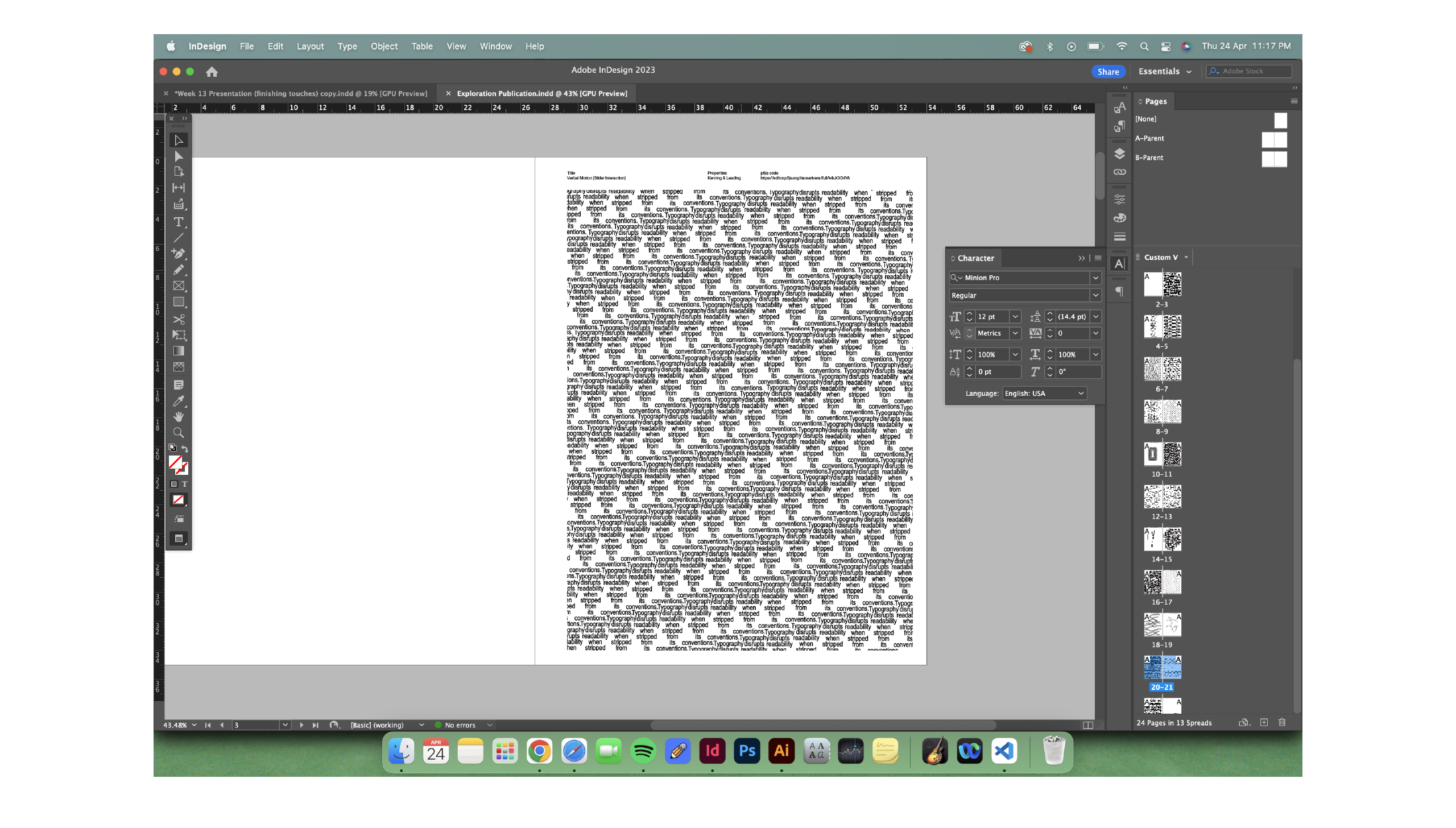The width and height of the screenshot is (1456, 828).
Task: Open the Layout menu
Action: pyautogui.click(x=310, y=47)
